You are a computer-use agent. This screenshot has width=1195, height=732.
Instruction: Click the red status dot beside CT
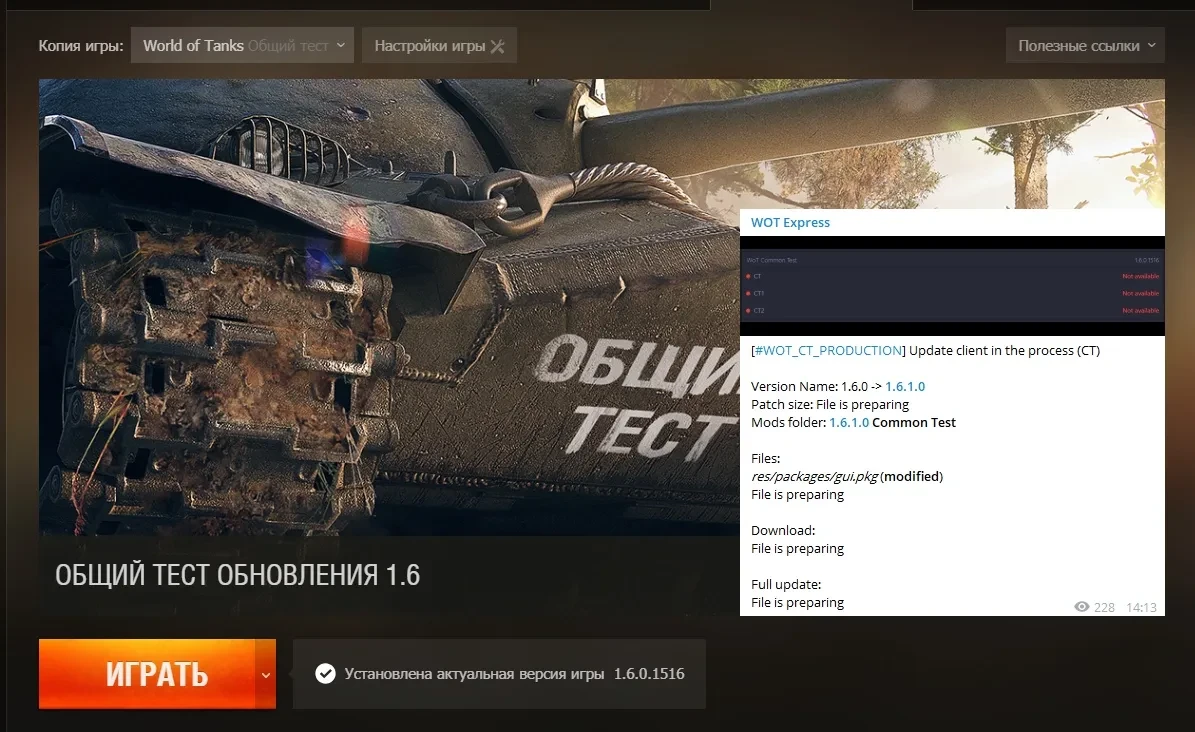[748, 276]
